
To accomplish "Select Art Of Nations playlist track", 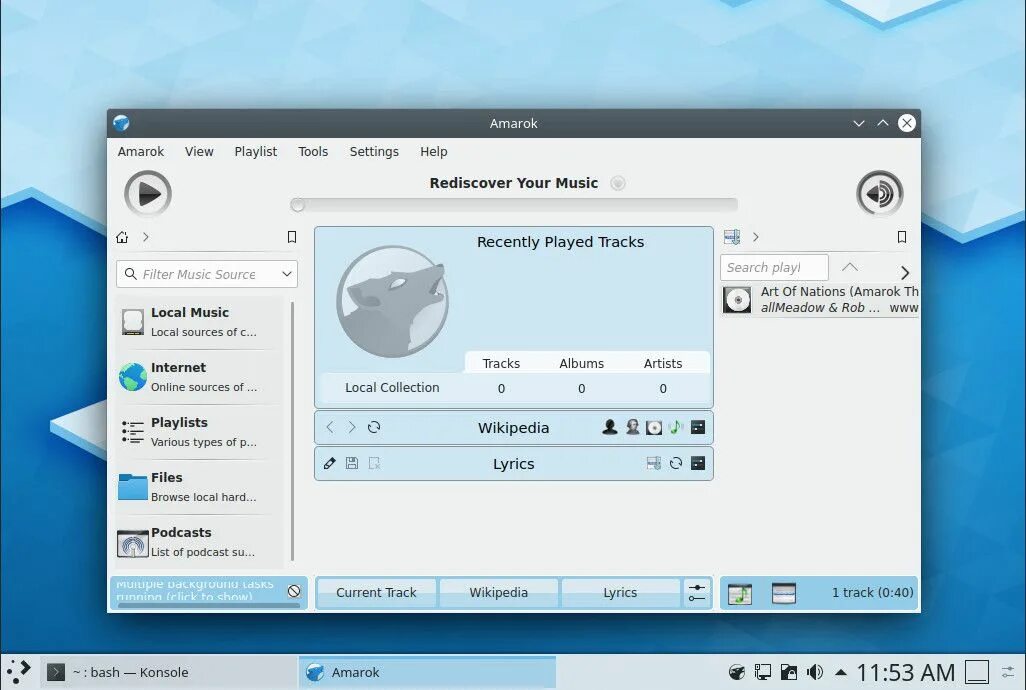I will pyautogui.click(x=821, y=300).
